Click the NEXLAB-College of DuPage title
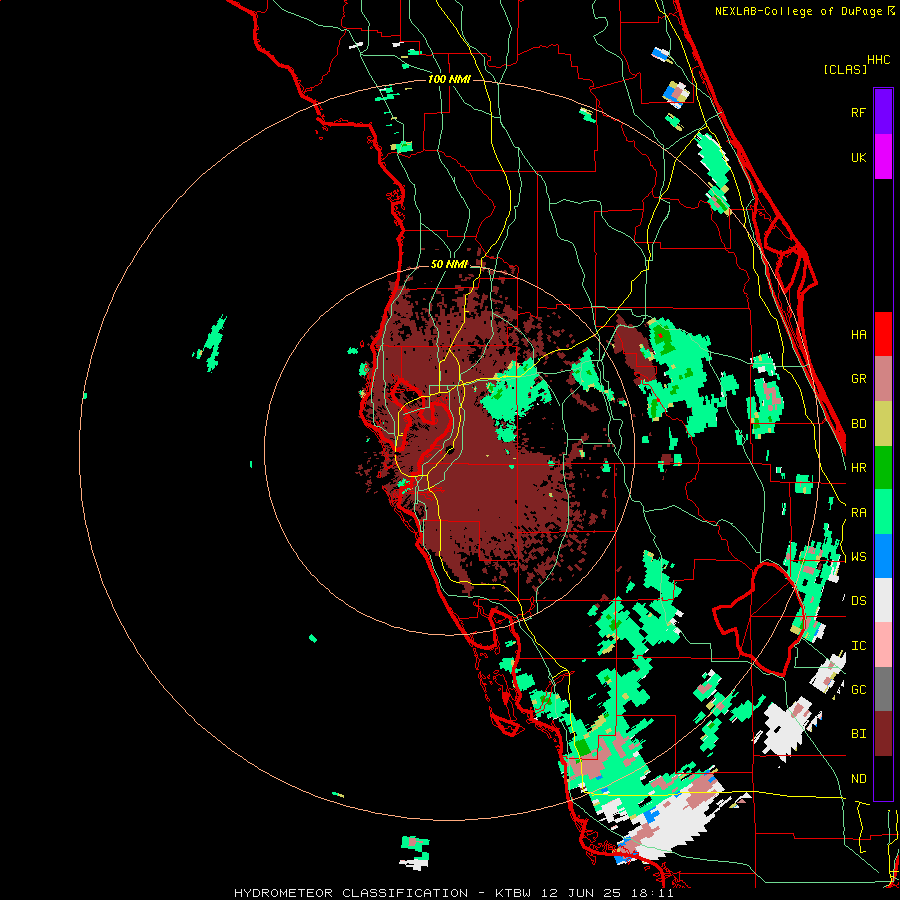 pos(798,11)
